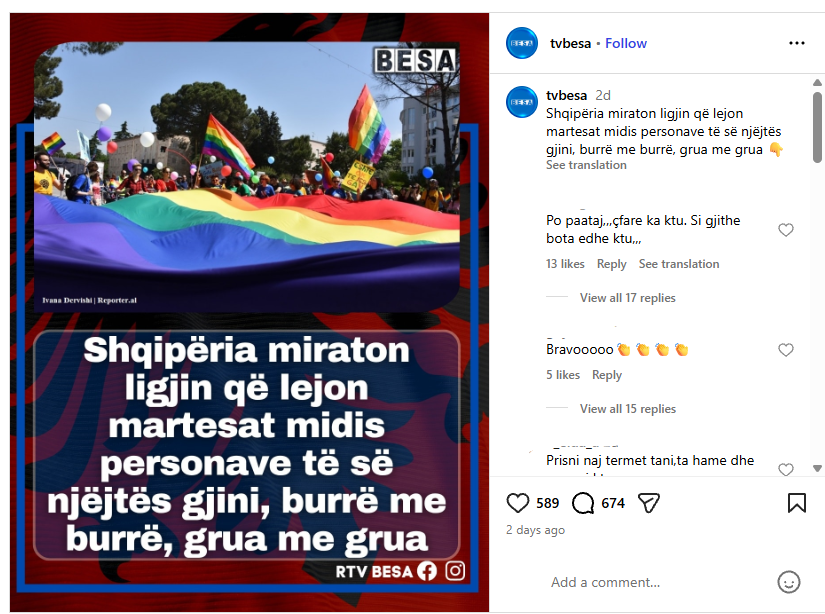Image resolution: width=825 pixels, height=614 pixels.
Task: Click the comments scrollbar down arrow
Action: [817, 468]
